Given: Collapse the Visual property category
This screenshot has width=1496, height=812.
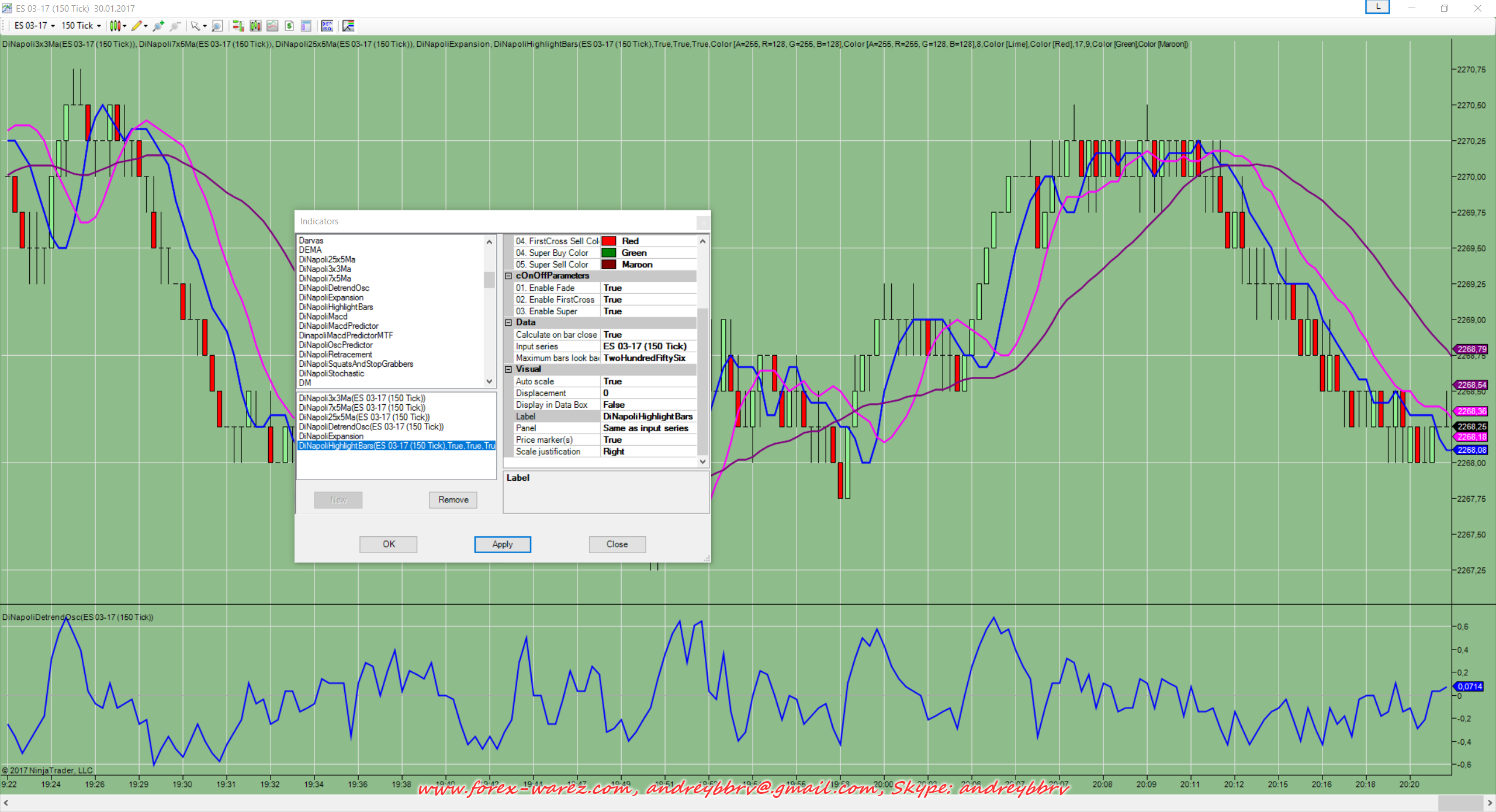Looking at the screenshot, I should 508,369.
